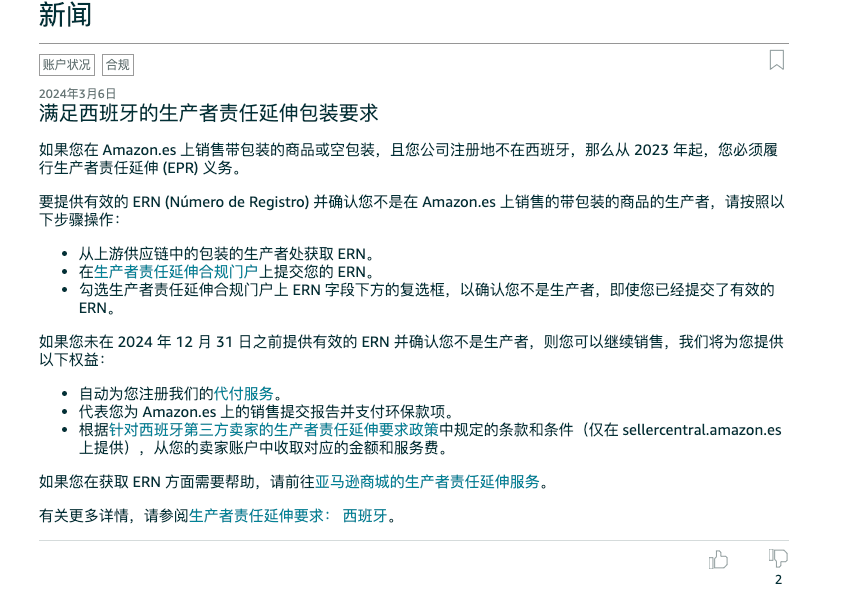Give the article a thumbs up

coord(718,560)
